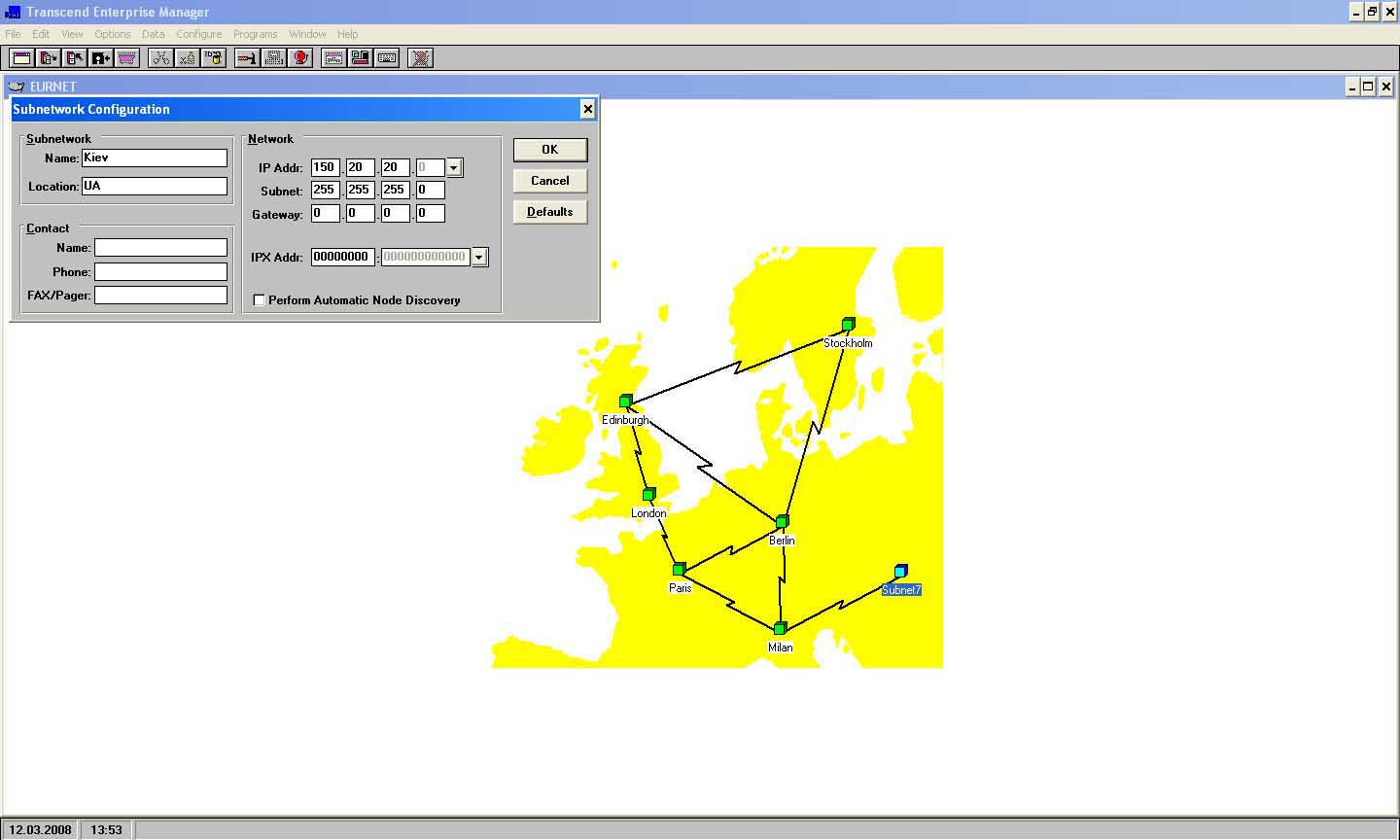Screen dimensions: 1400x840
Task: Open the Help menu
Action: pyautogui.click(x=347, y=34)
